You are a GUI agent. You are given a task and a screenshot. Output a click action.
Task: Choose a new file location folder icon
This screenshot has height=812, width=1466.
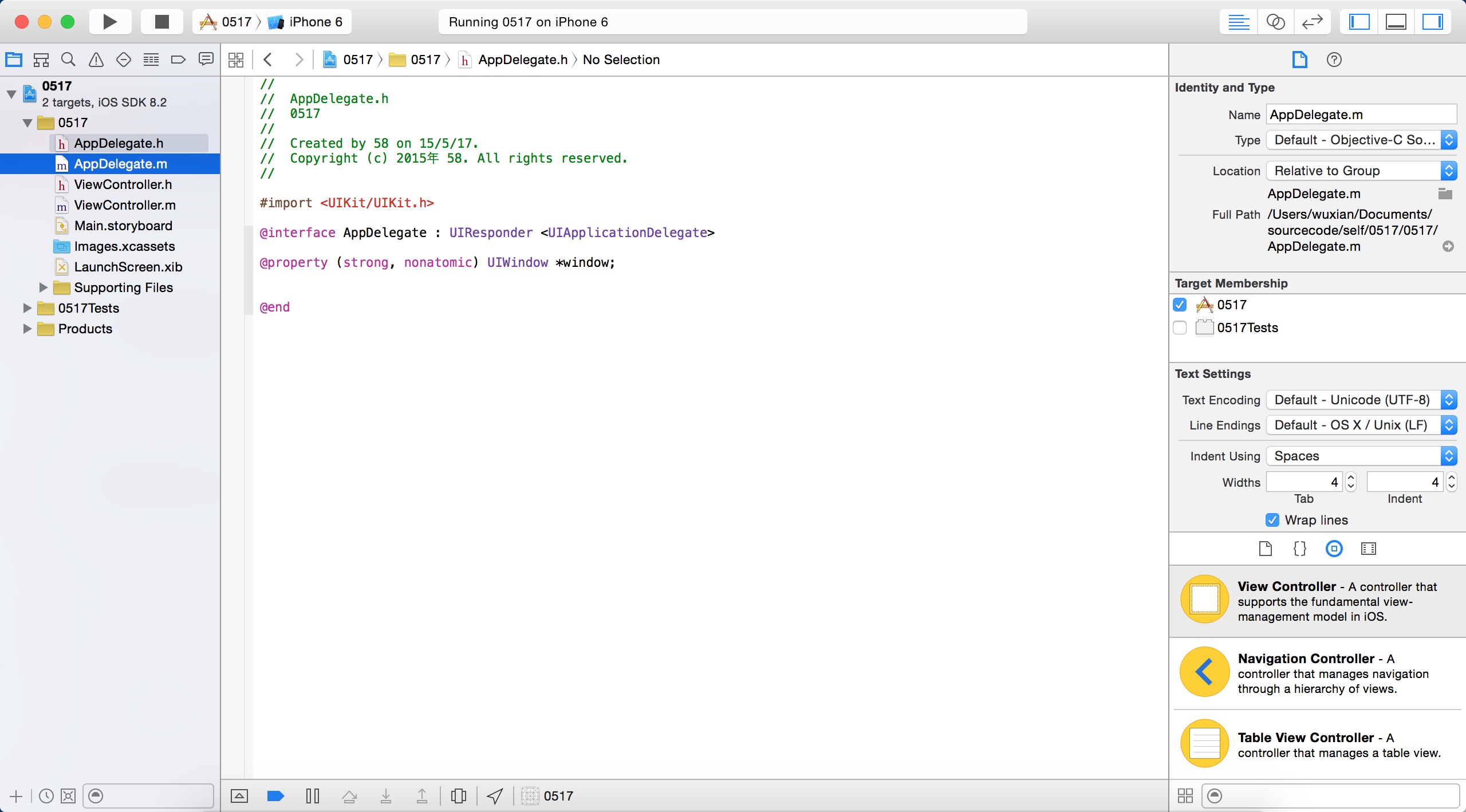1445,194
